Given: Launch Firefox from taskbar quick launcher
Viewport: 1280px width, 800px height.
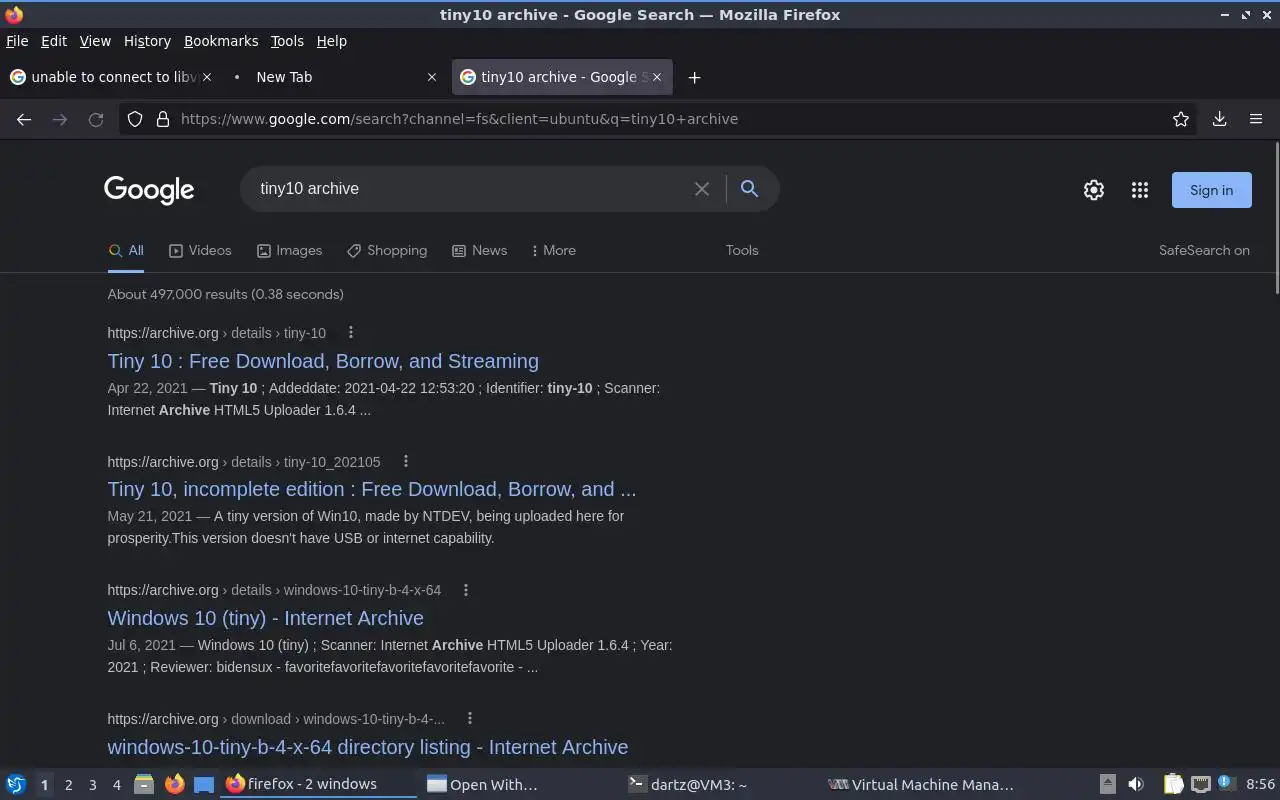Looking at the screenshot, I should pos(175,784).
